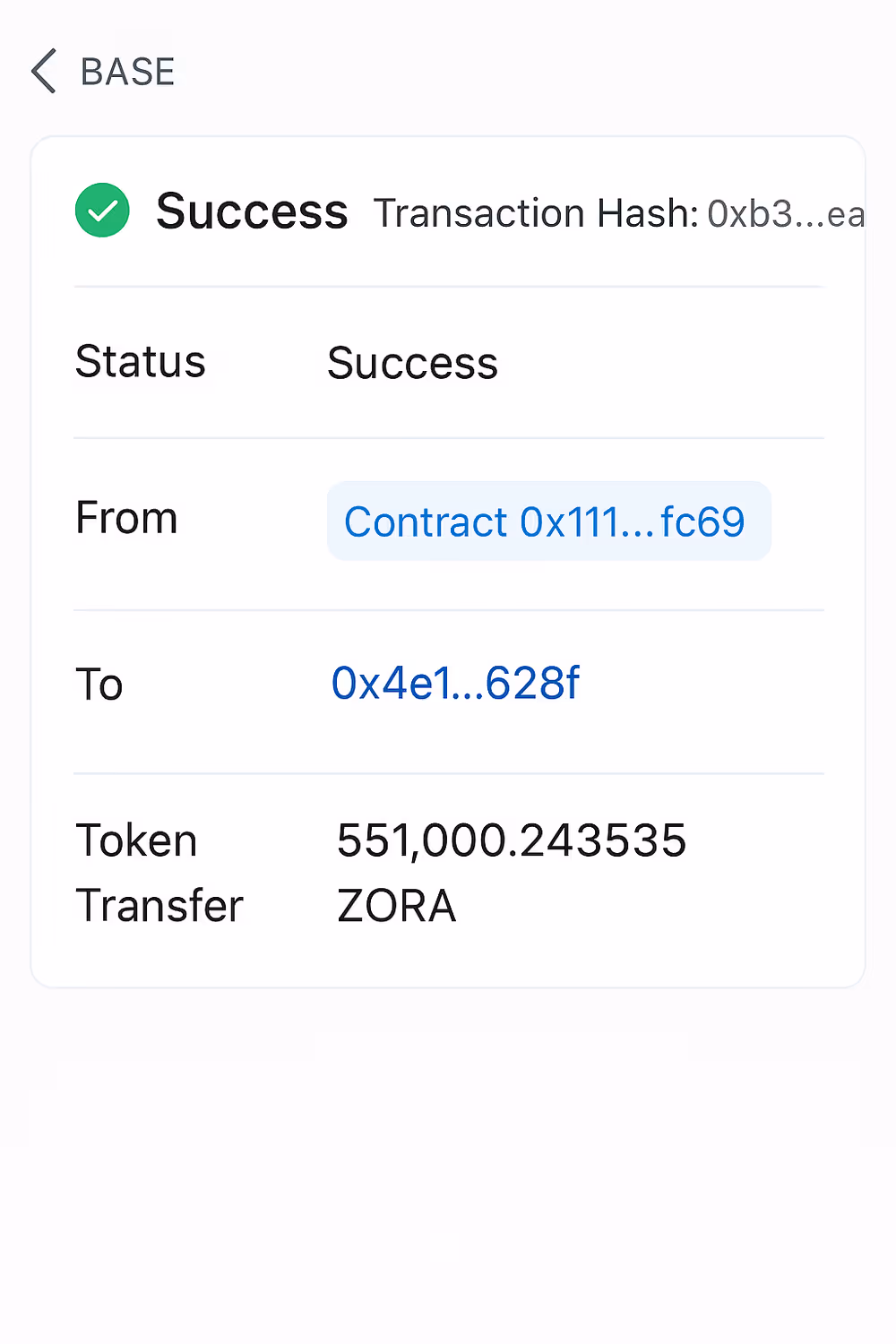The height and width of the screenshot is (1344, 896).
Task: Click the Success value in Status row
Action: tap(412, 363)
